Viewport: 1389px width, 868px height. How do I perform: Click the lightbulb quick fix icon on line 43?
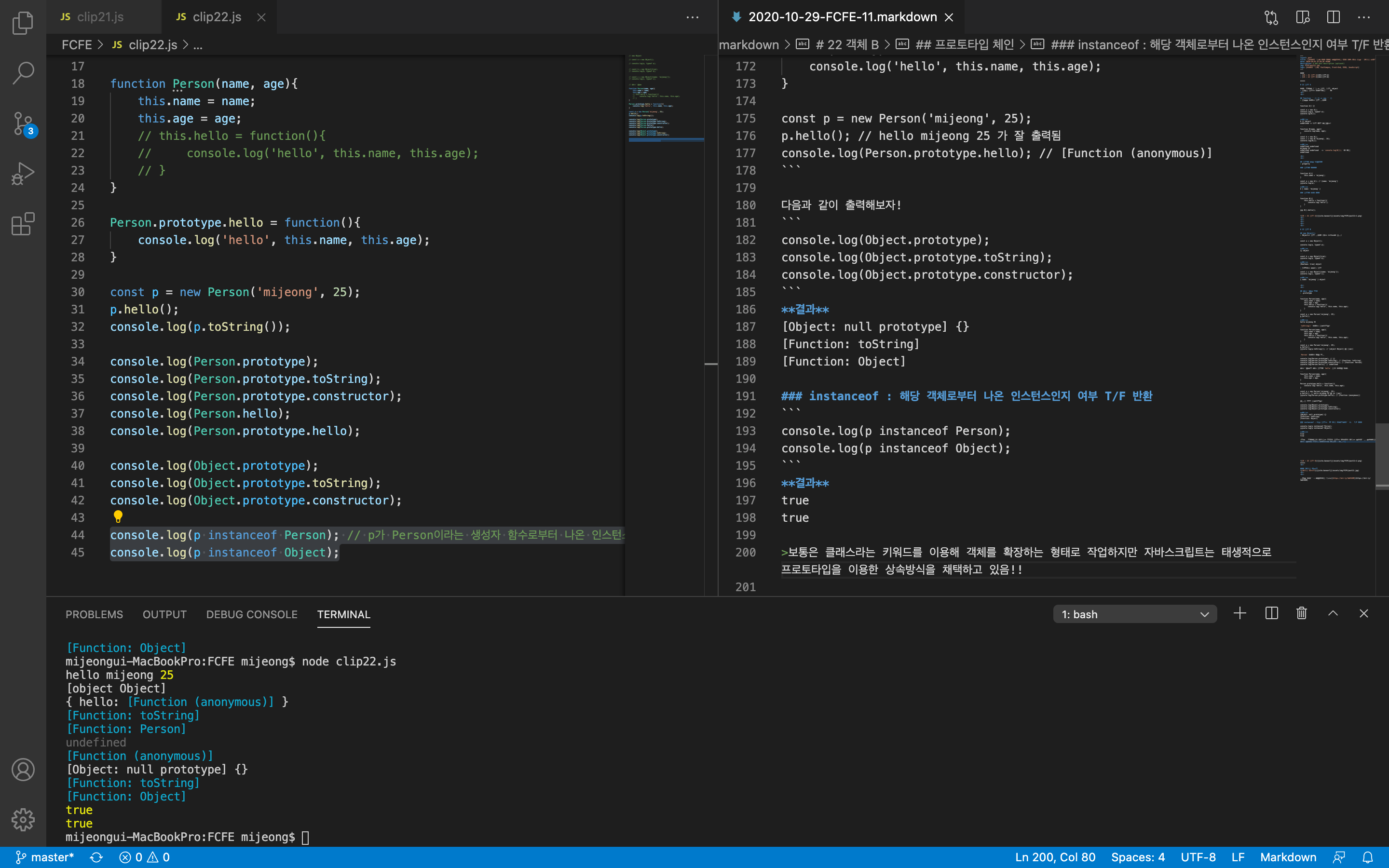pyautogui.click(x=118, y=516)
